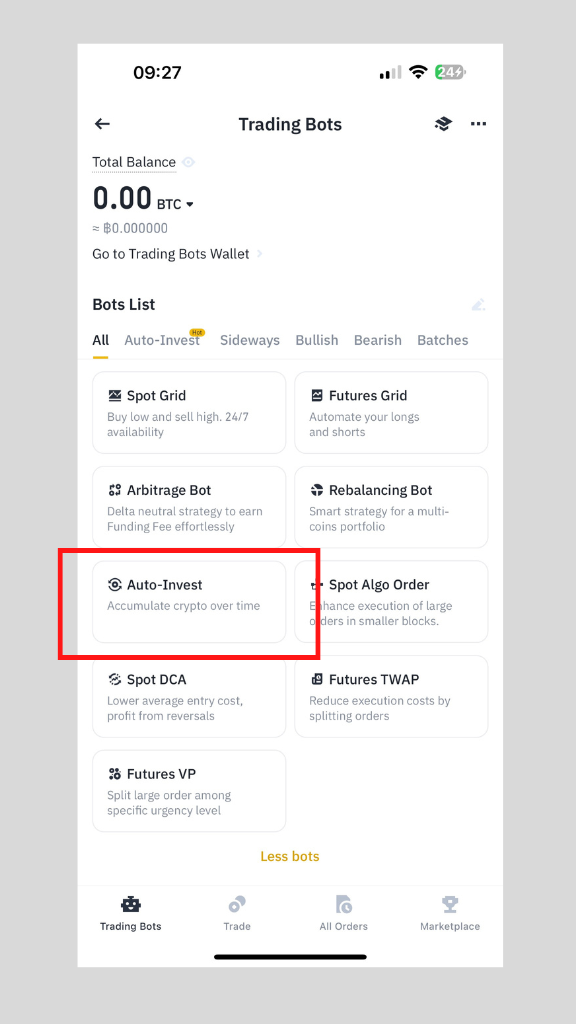Viewport: 576px width, 1024px height.
Task: Switch to the Auto-Invest tab
Action: point(163,340)
